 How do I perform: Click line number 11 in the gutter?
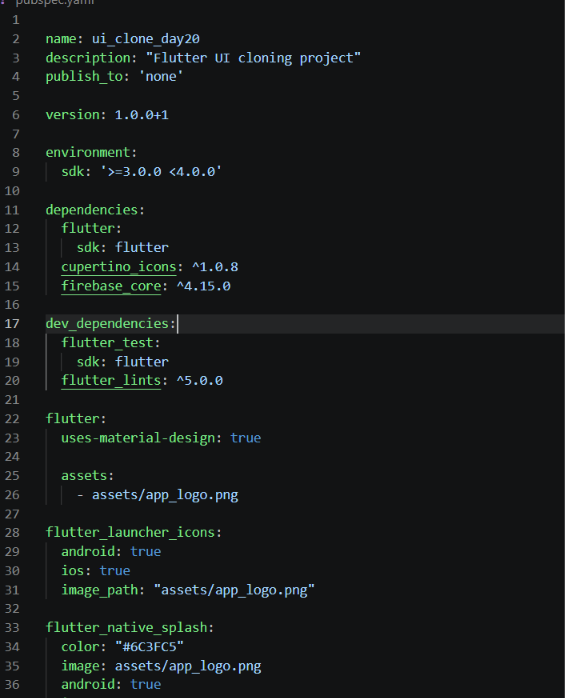(12, 210)
